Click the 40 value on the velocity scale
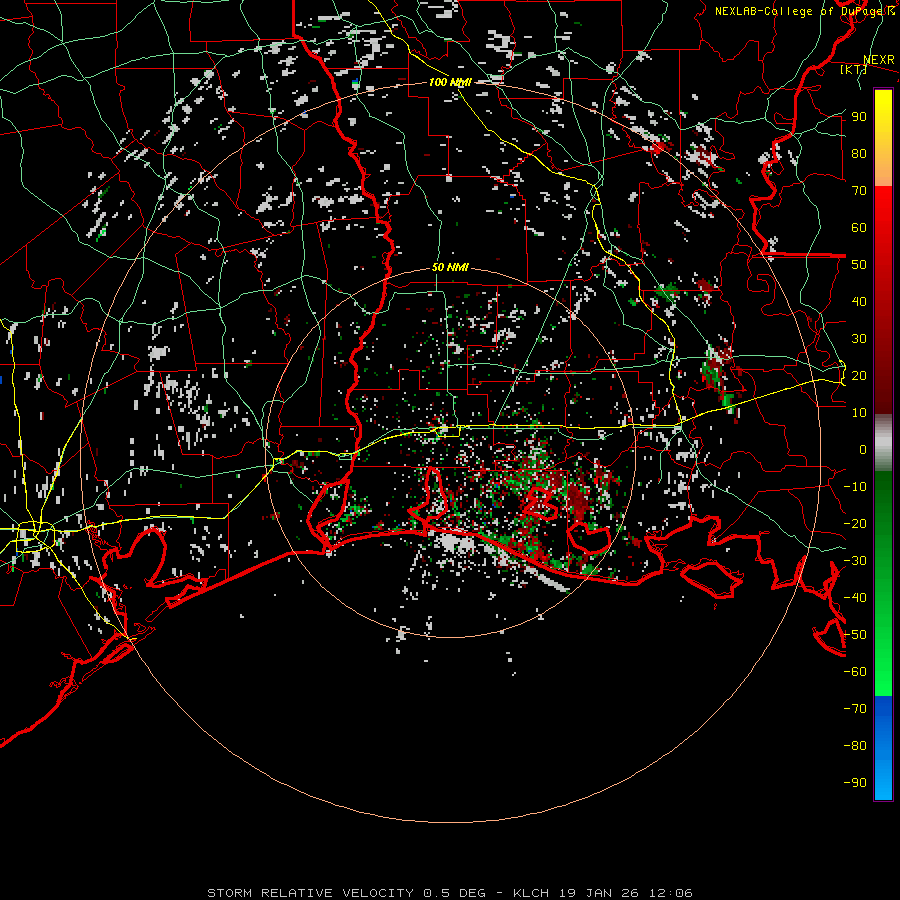 coord(859,302)
